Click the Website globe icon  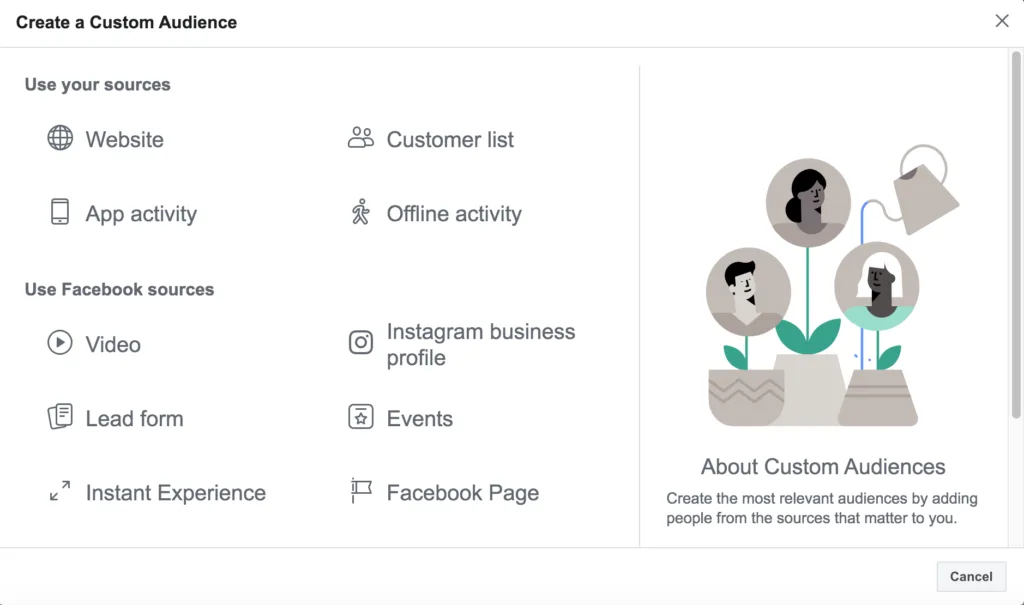(60, 138)
